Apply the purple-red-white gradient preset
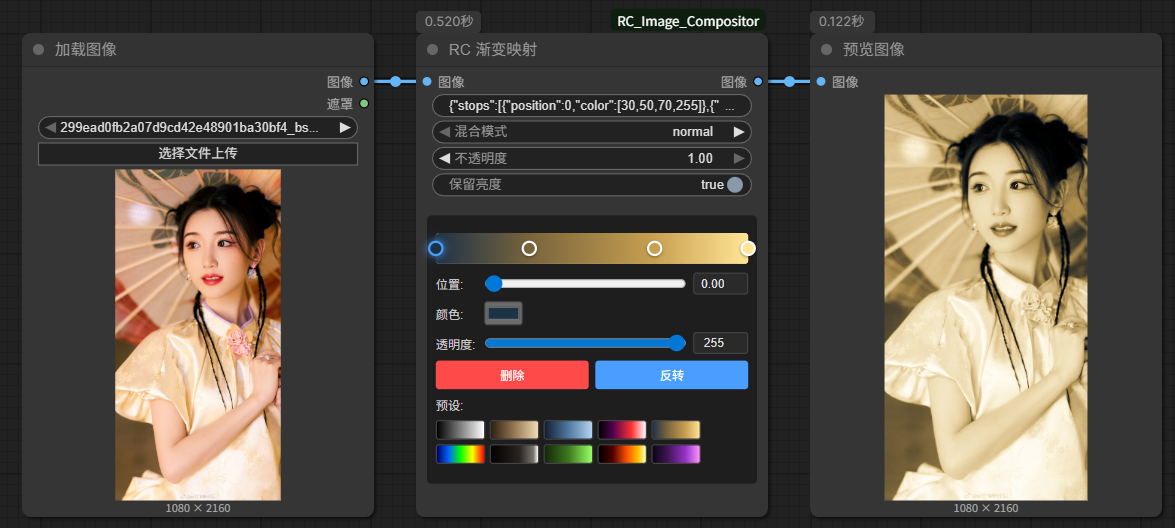 622,430
